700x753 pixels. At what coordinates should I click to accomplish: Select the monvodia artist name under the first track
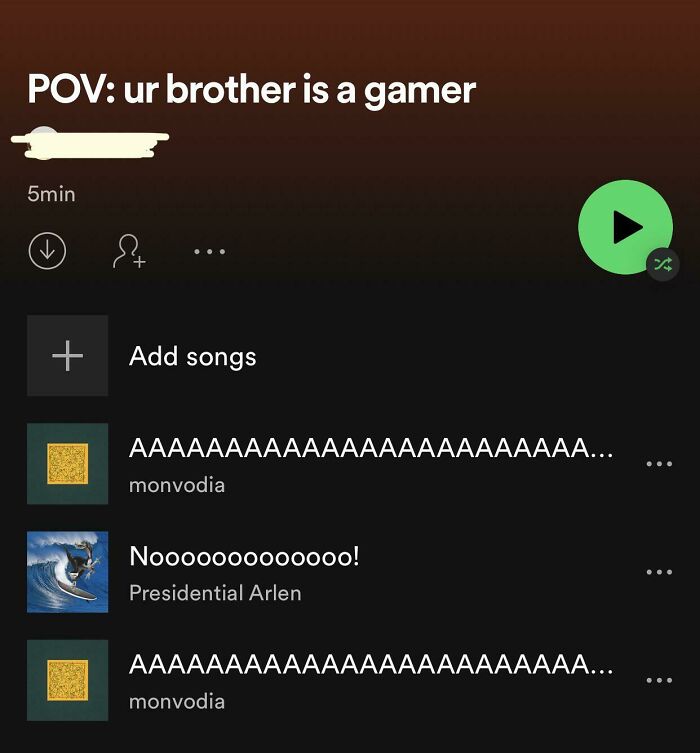[x=177, y=486]
